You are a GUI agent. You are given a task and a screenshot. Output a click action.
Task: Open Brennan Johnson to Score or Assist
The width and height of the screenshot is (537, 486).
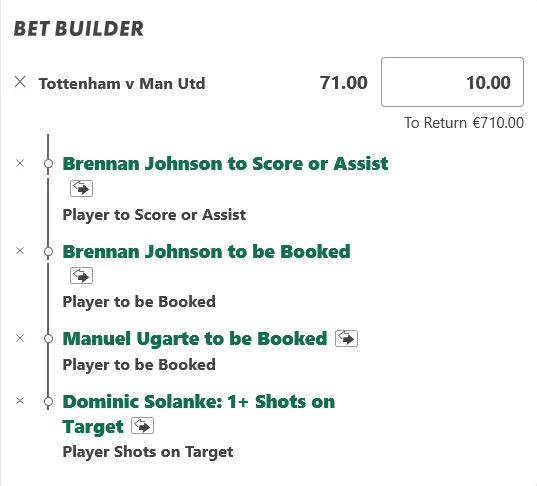(x=225, y=164)
